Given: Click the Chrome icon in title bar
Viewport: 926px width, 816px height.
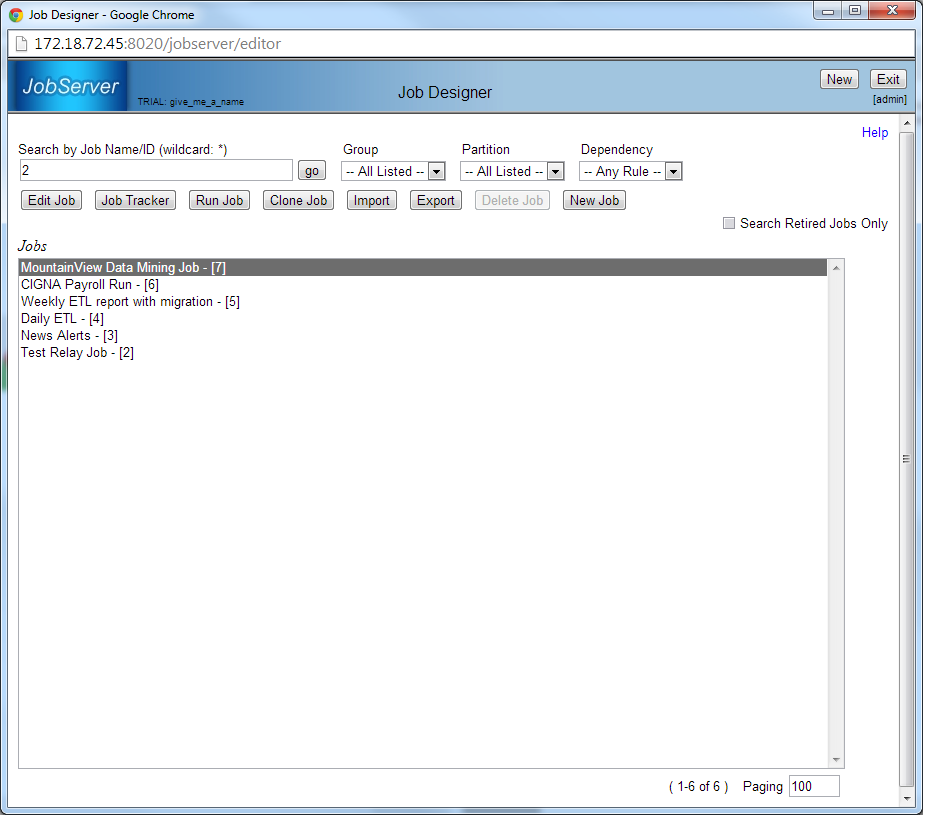Looking at the screenshot, I should click(x=16, y=15).
